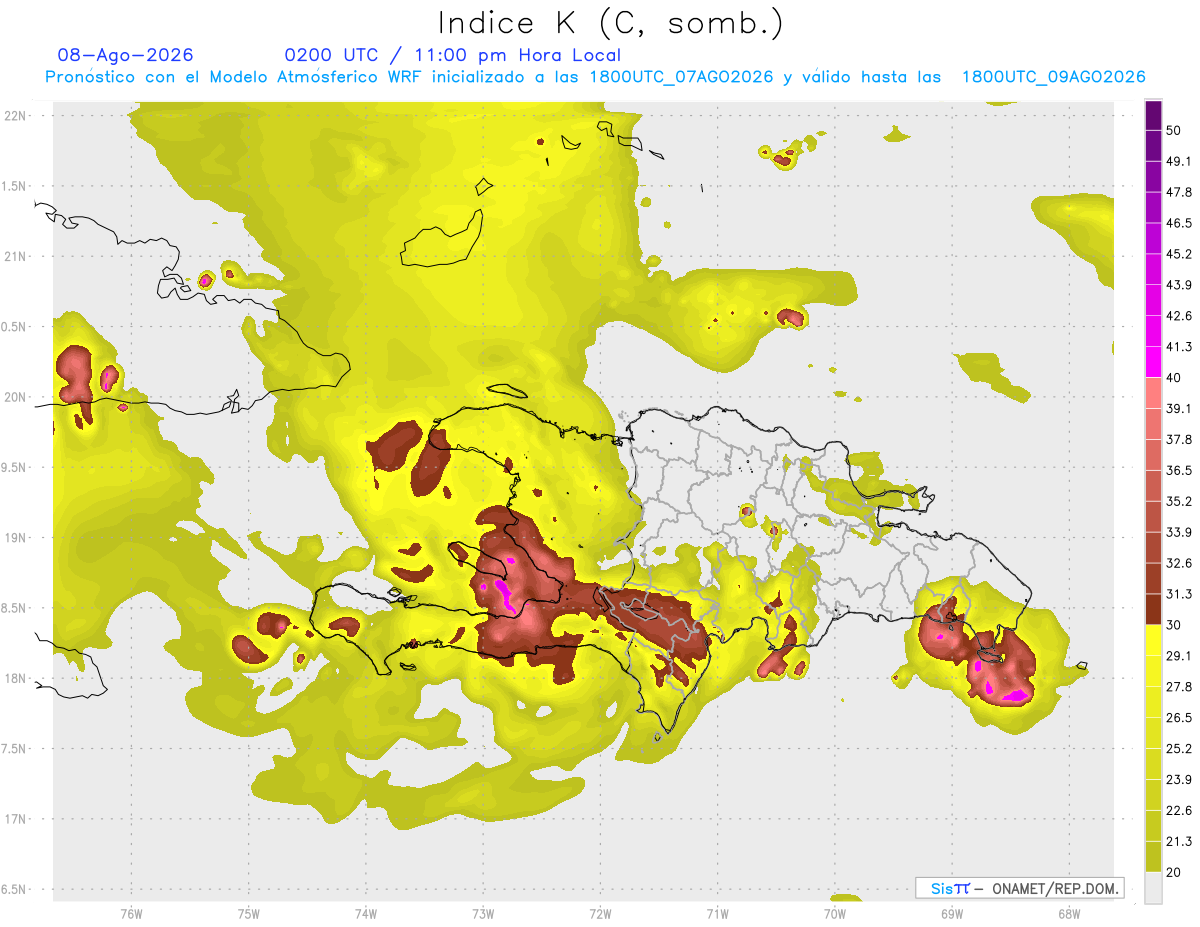Click the "17N" latitude label

[15, 819]
